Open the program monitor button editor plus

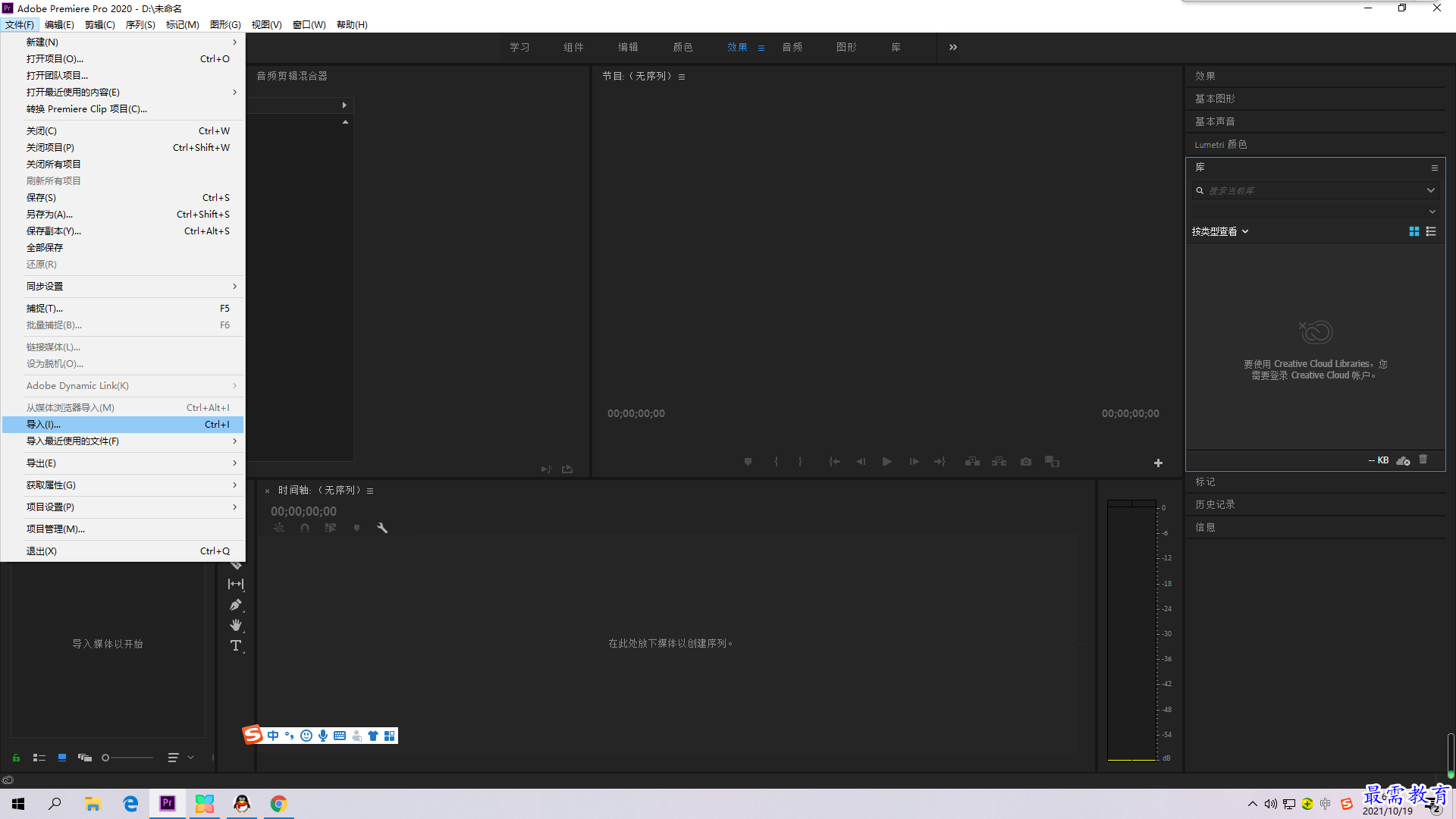pyautogui.click(x=1158, y=463)
